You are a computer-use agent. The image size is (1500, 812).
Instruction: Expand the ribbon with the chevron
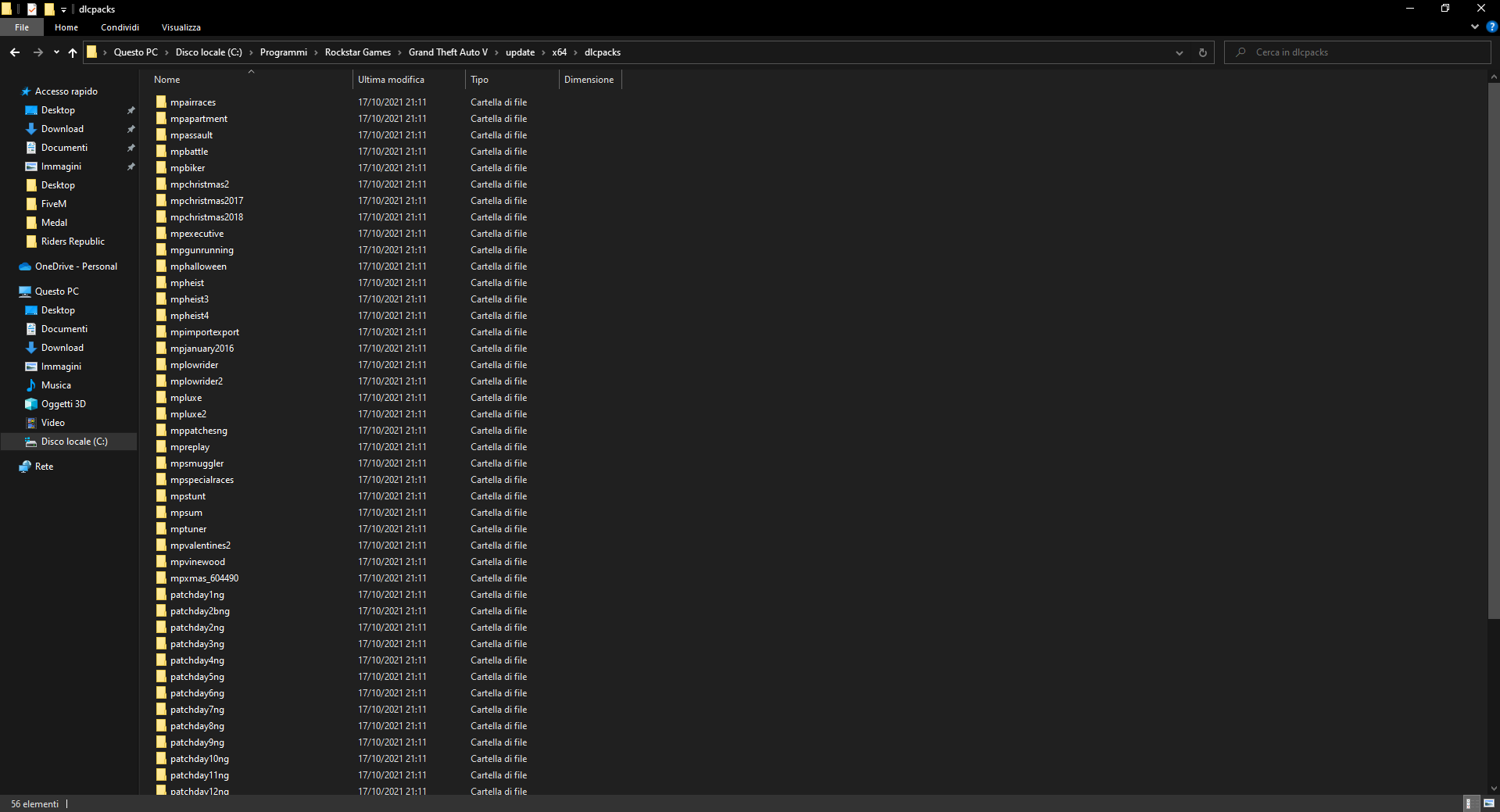1475,27
